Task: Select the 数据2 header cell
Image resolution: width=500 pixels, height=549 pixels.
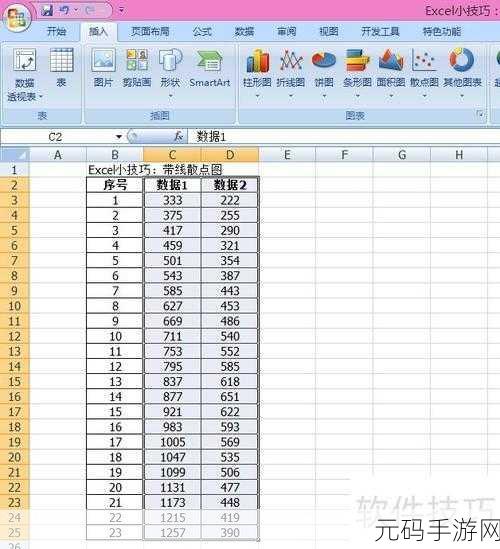Action: pyautogui.click(x=230, y=185)
